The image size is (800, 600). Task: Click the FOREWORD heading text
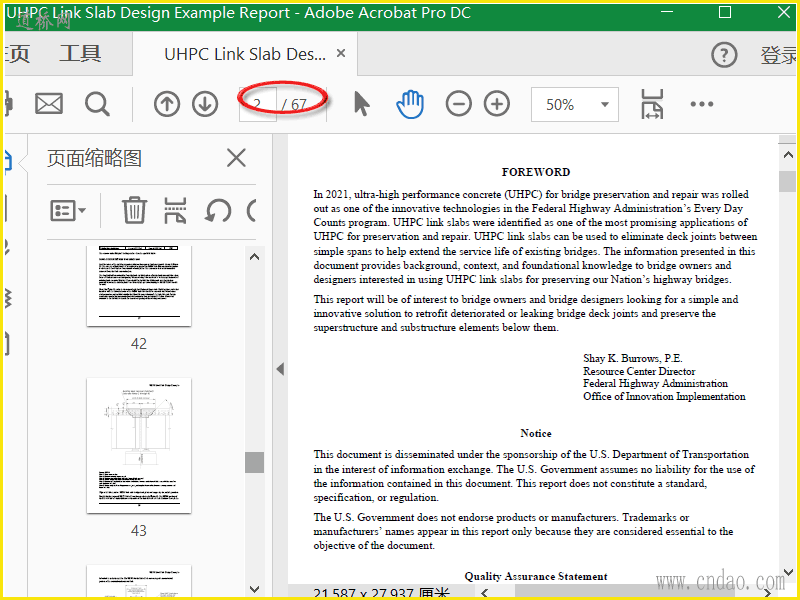536,172
